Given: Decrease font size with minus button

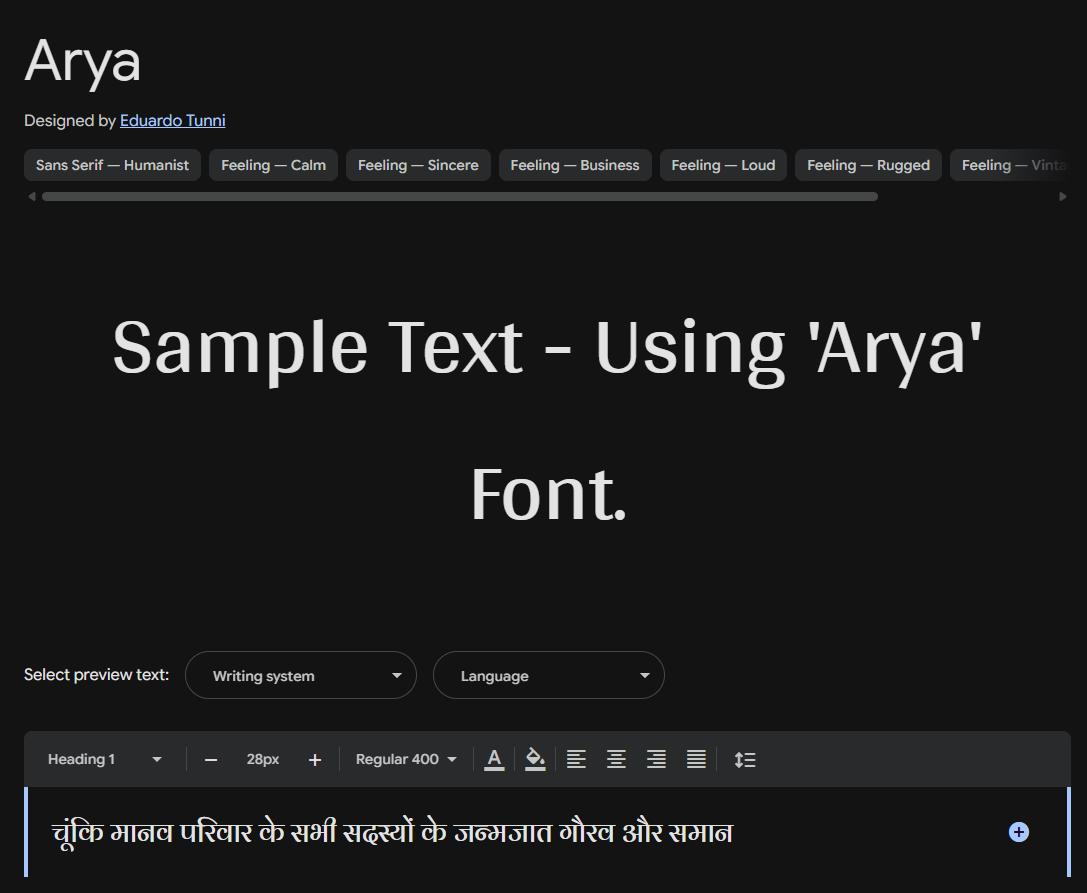Looking at the screenshot, I should [x=211, y=760].
